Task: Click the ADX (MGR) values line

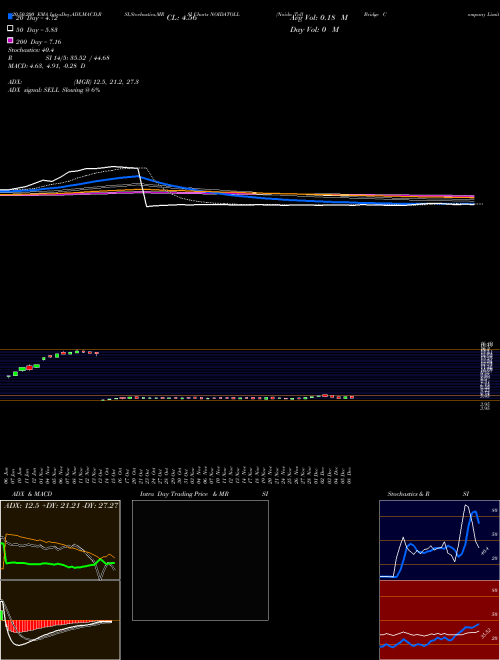Action: (x=73, y=82)
